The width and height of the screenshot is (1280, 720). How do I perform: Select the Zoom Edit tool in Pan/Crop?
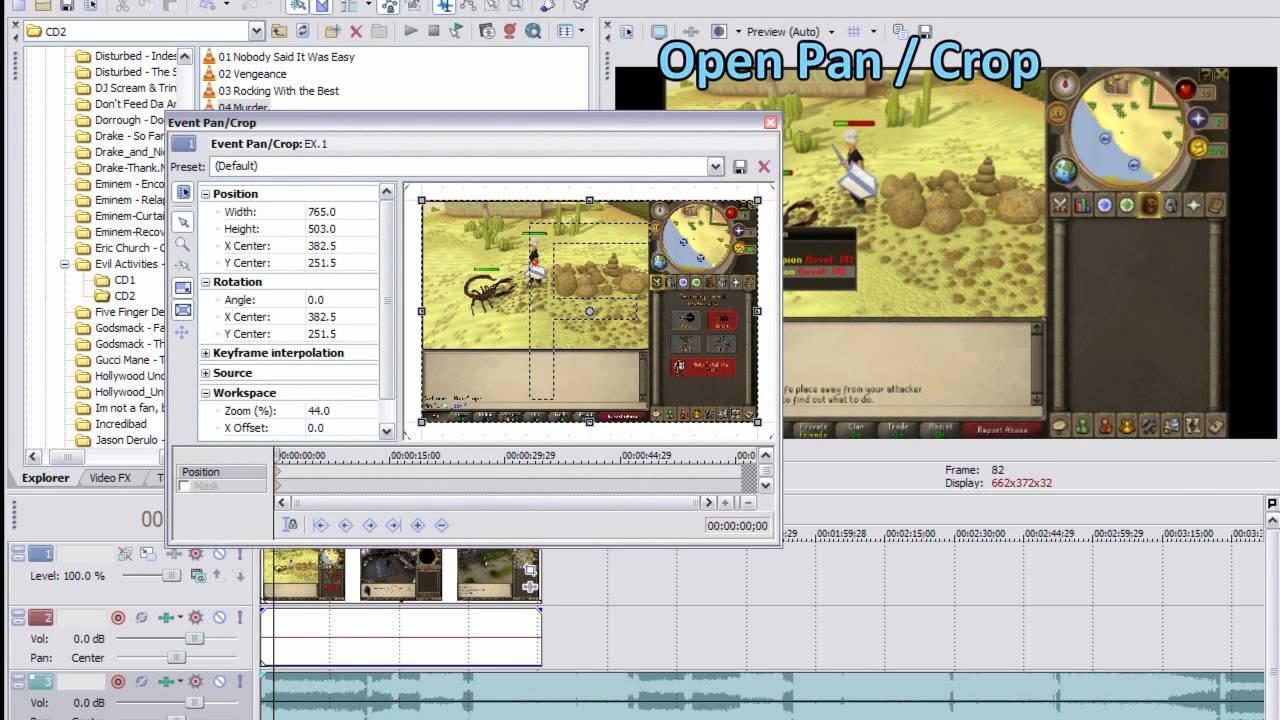[182, 244]
